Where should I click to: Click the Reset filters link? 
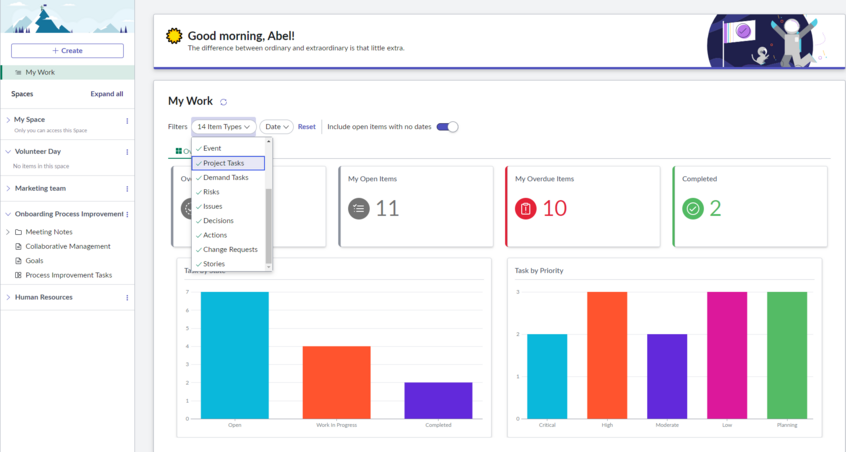tap(306, 127)
